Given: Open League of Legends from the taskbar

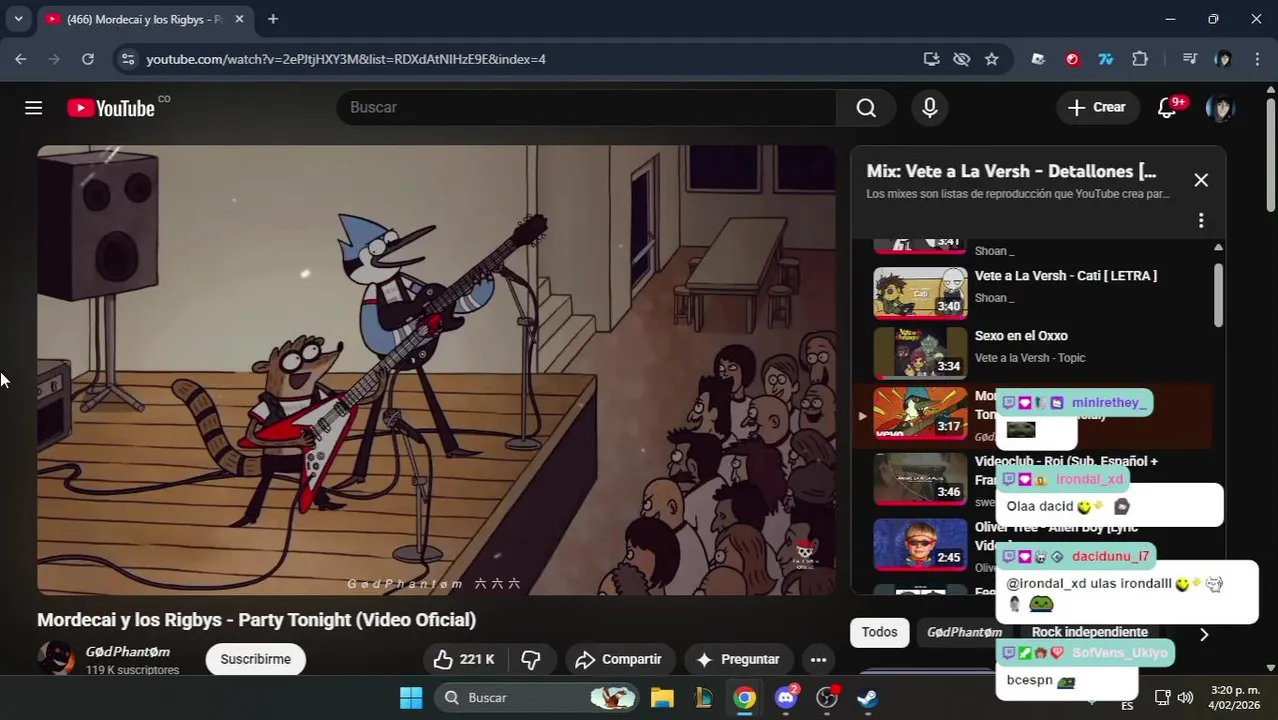Looking at the screenshot, I should coord(703,698).
